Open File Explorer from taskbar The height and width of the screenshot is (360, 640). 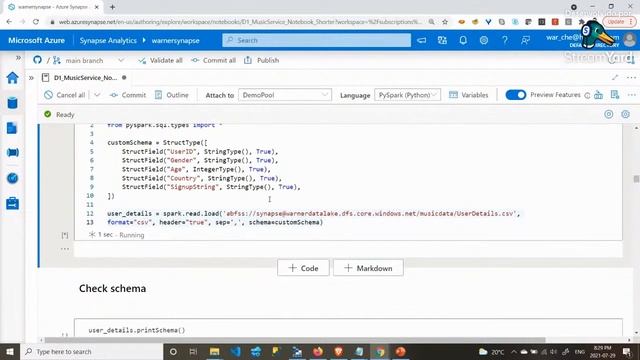214,351
